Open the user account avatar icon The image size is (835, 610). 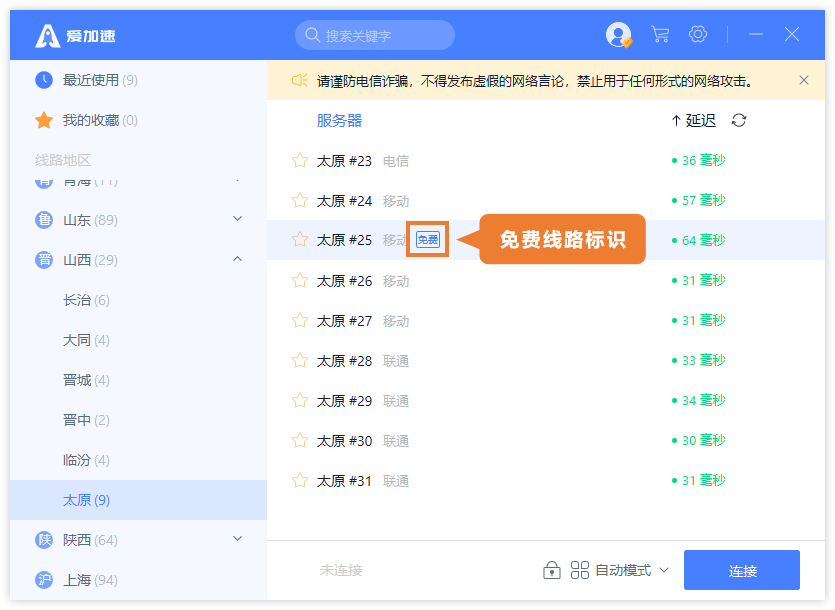click(x=617, y=34)
